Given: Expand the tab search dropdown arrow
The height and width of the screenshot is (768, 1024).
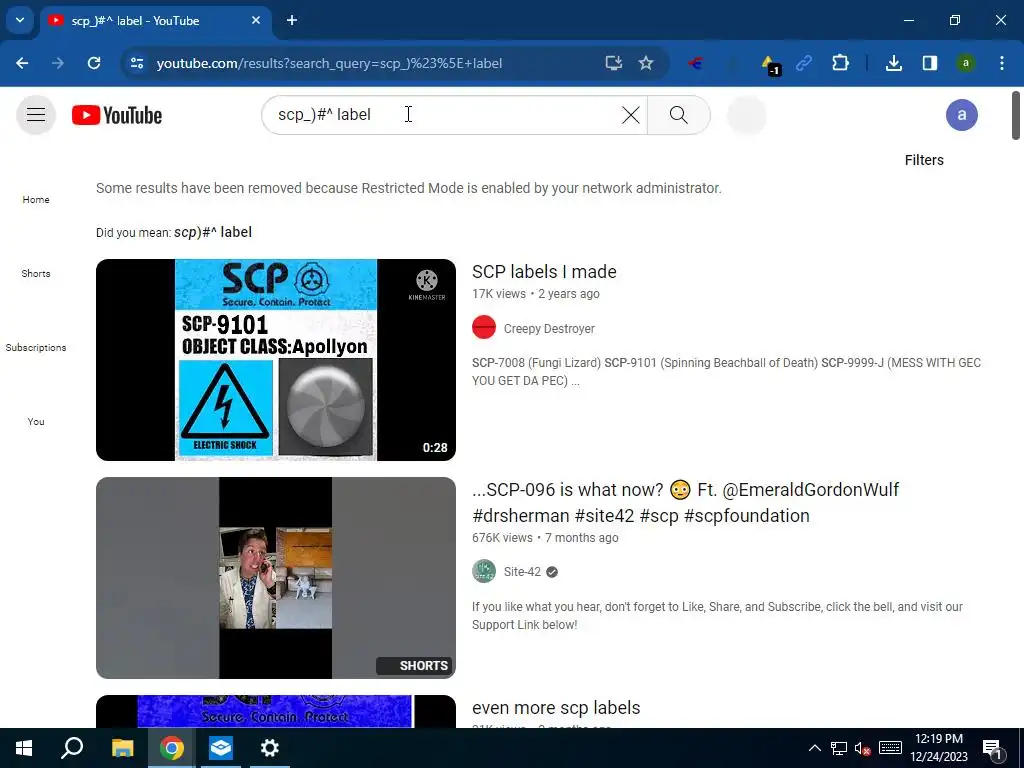Looking at the screenshot, I should click(20, 20).
